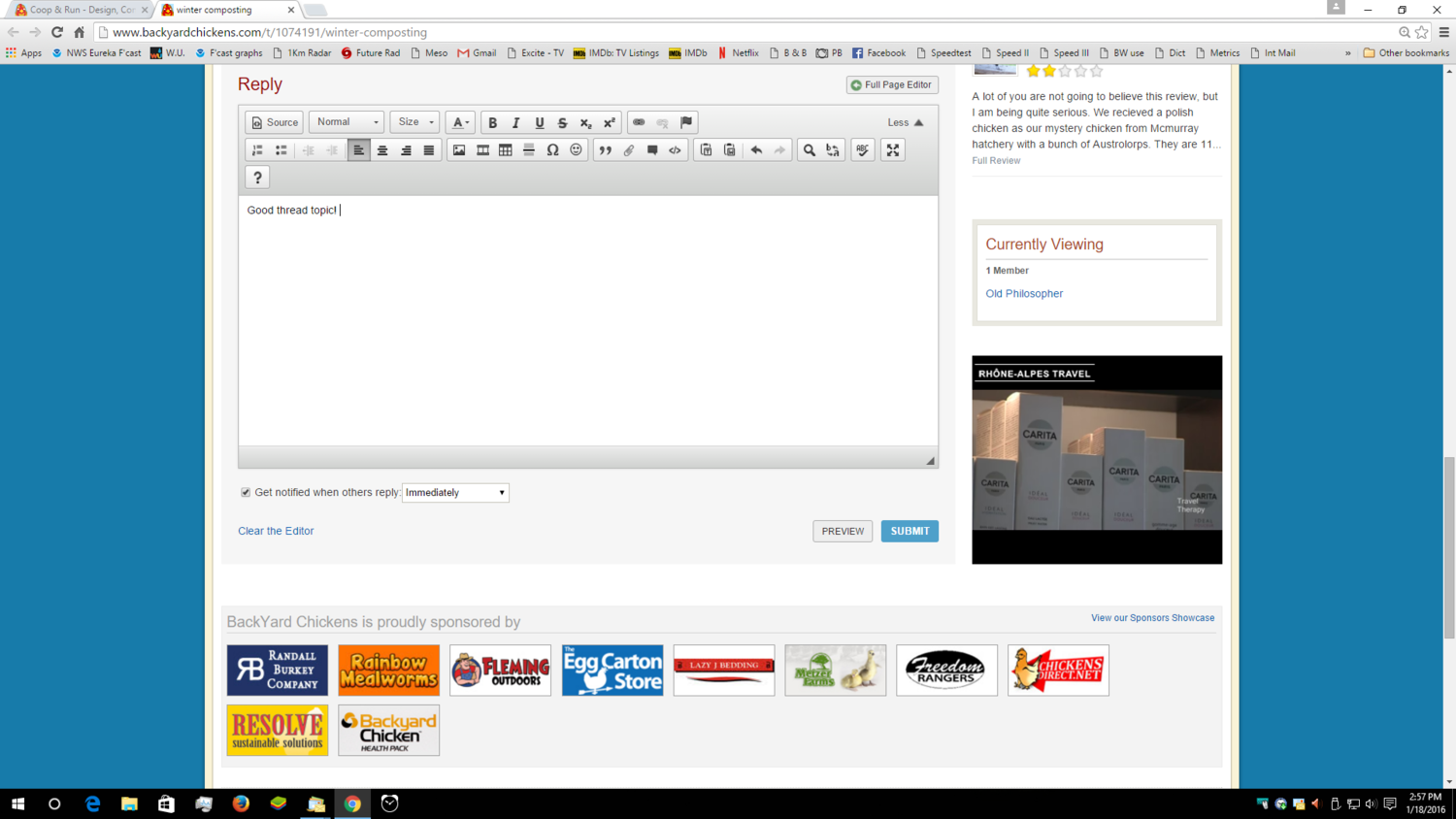
Task: Open the text color picker
Action: click(x=461, y=123)
